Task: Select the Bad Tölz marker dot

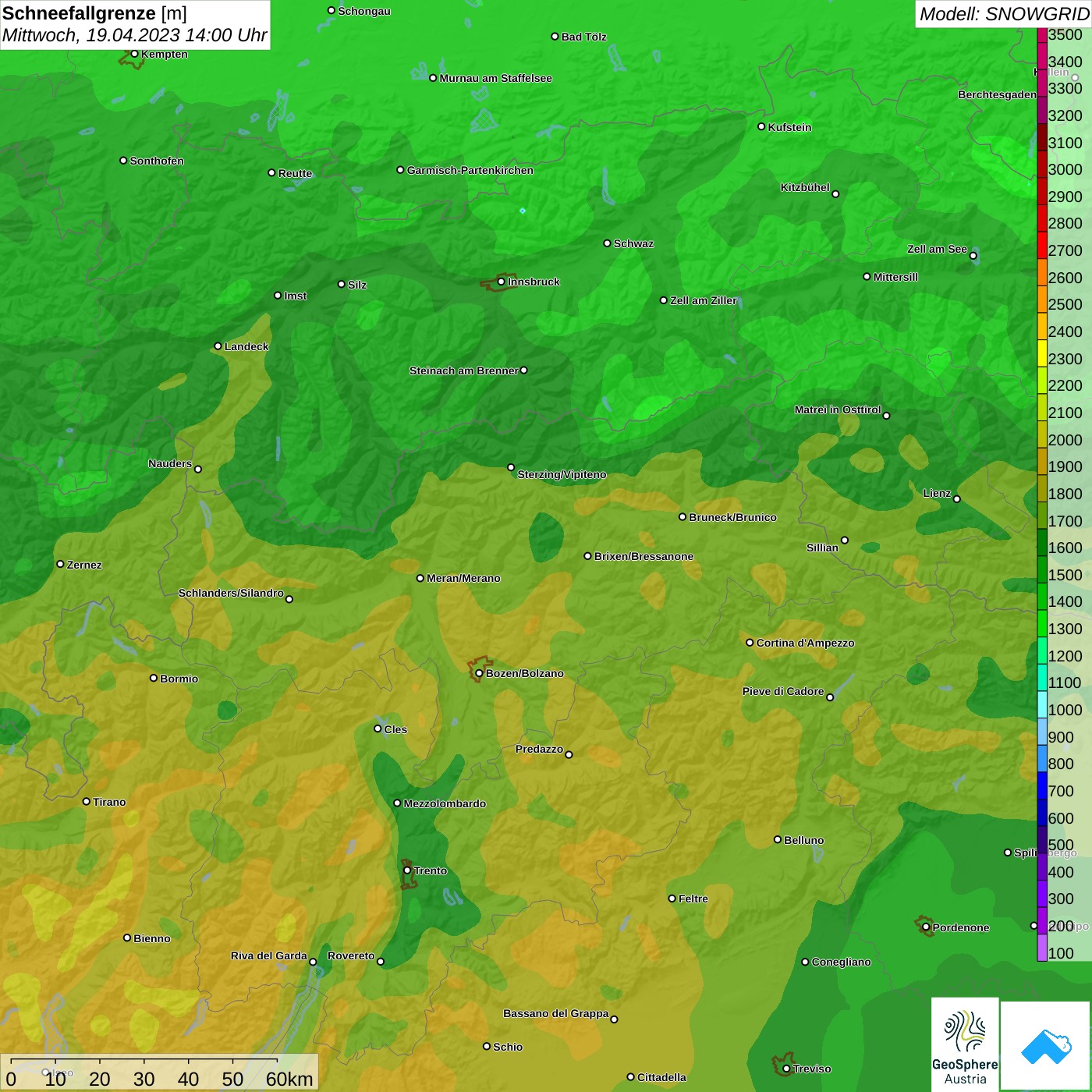Action: 555,37
